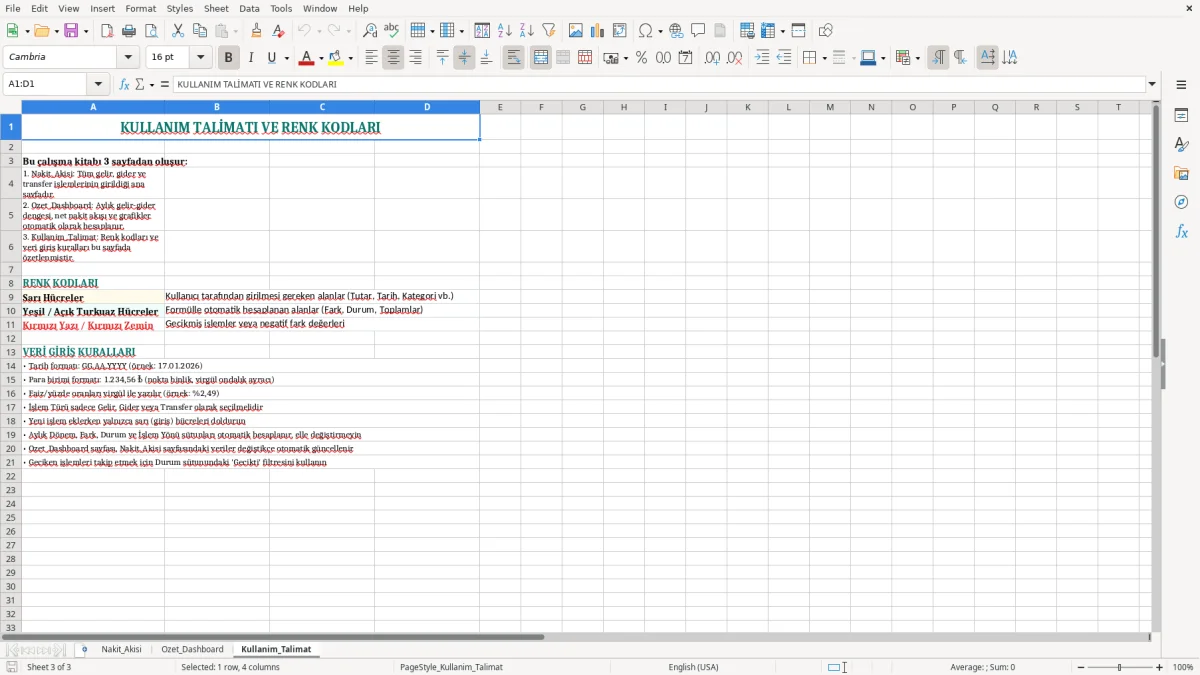Open sidebar Styles panel icon
Screen dimensions: 1200x675
coord(1181,144)
